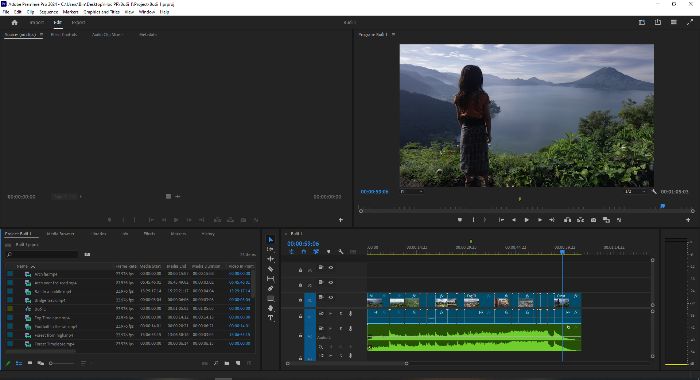Switch Project panel to list view
This screenshot has height=380, width=700.
(x=19, y=363)
